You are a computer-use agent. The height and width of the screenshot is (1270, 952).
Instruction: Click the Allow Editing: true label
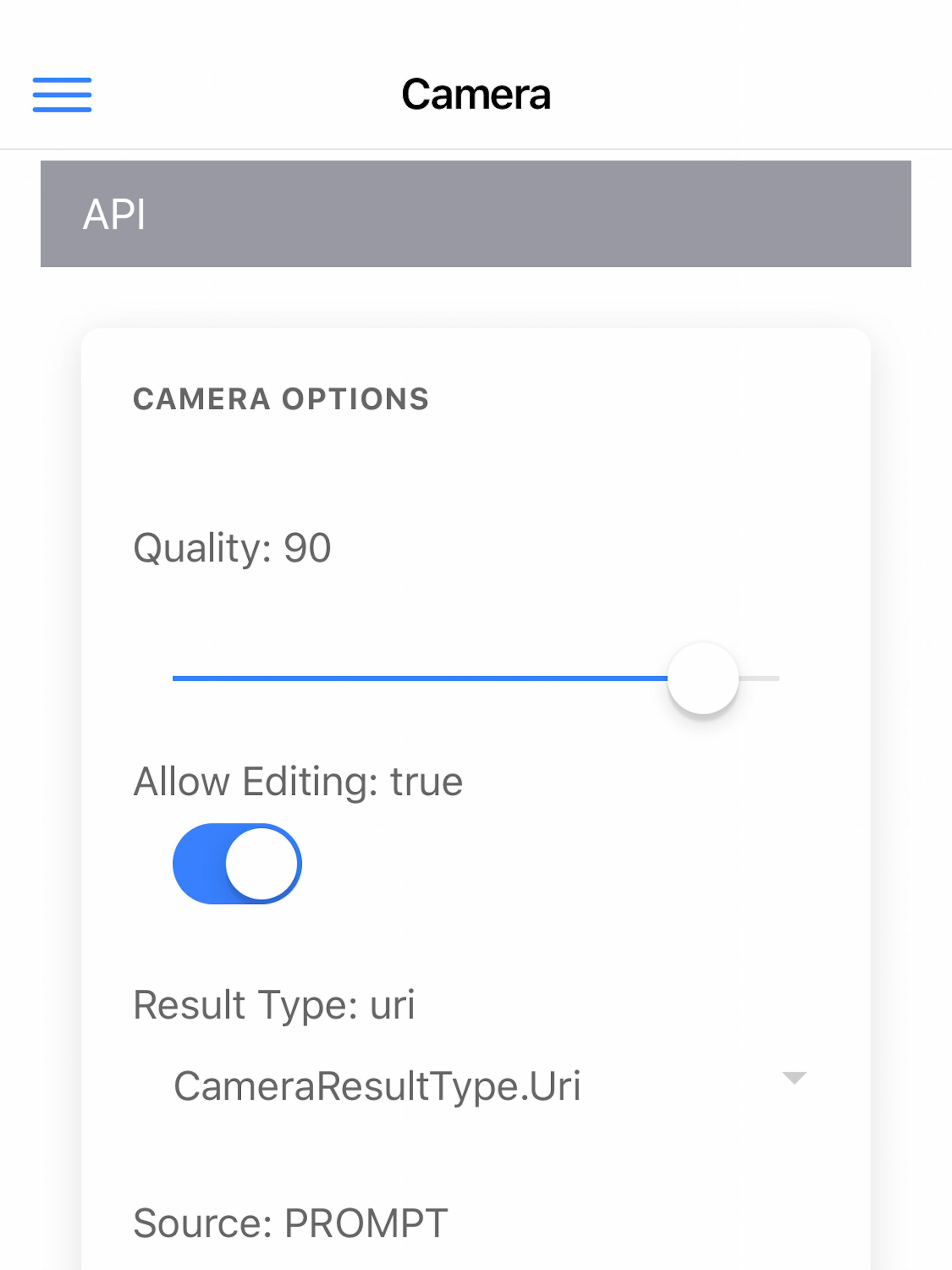tap(298, 780)
